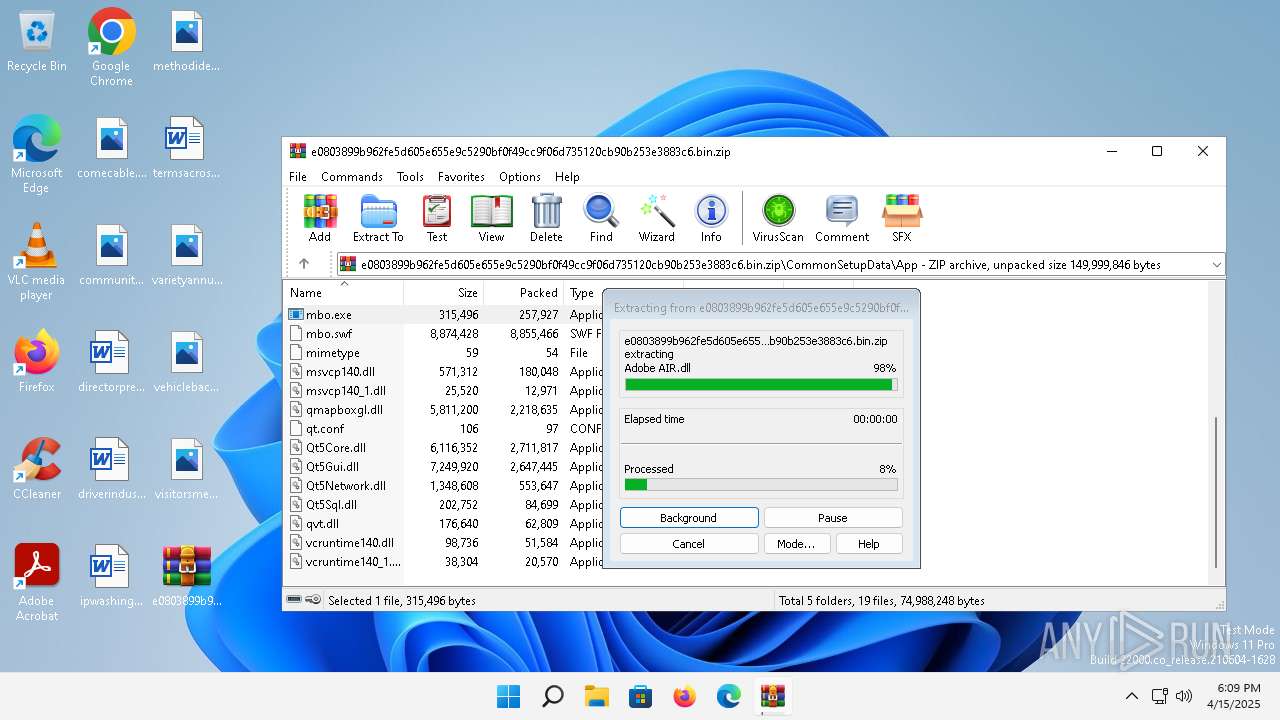Screen dimensions: 1280x720
Task: Open the Favorites menu
Action: (x=461, y=177)
